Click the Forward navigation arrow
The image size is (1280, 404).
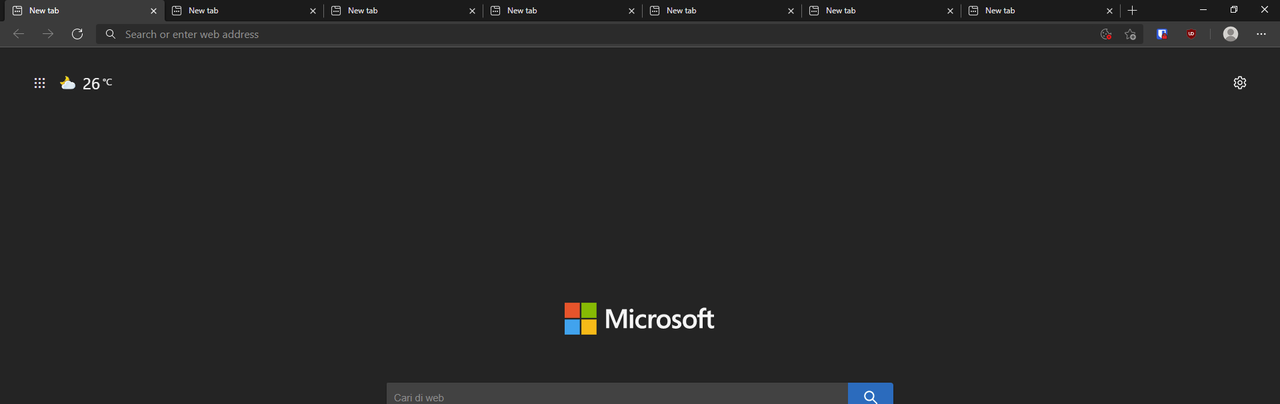(48, 34)
